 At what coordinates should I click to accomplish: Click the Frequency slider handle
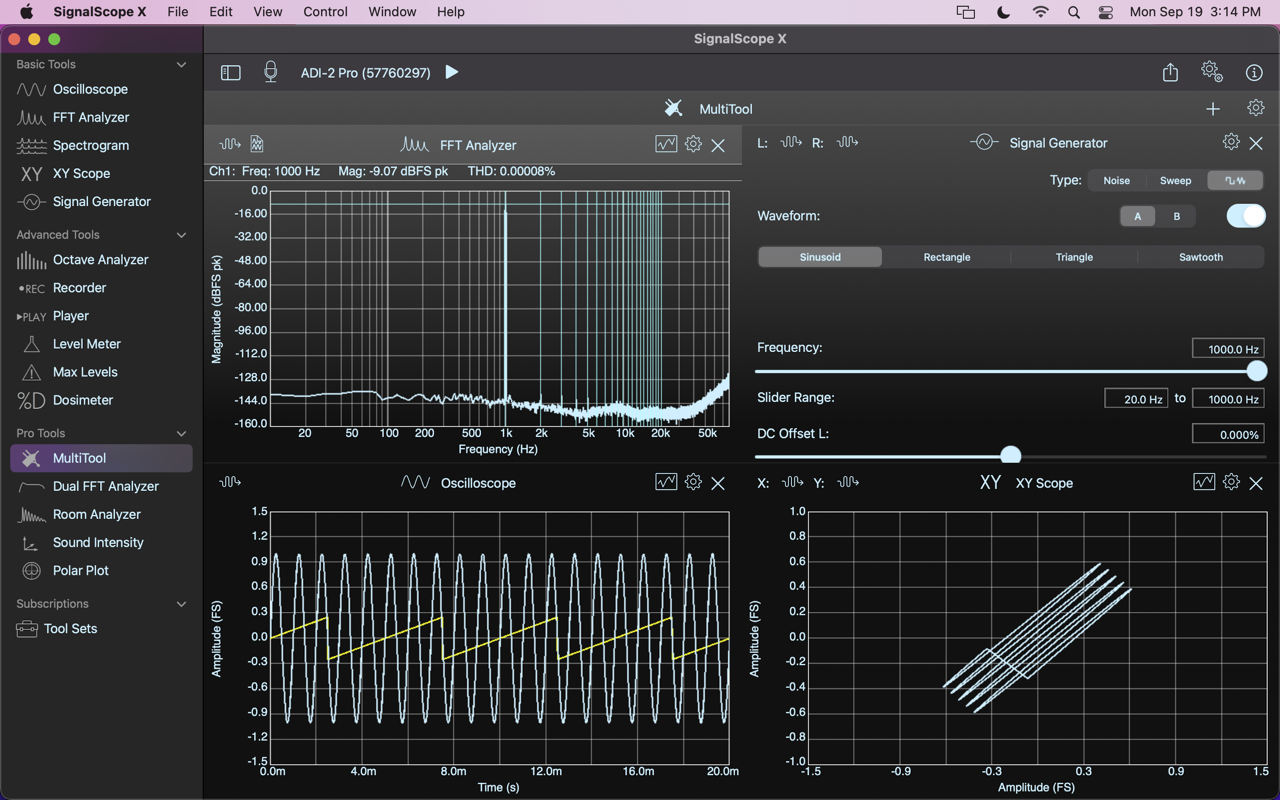click(x=1257, y=371)
